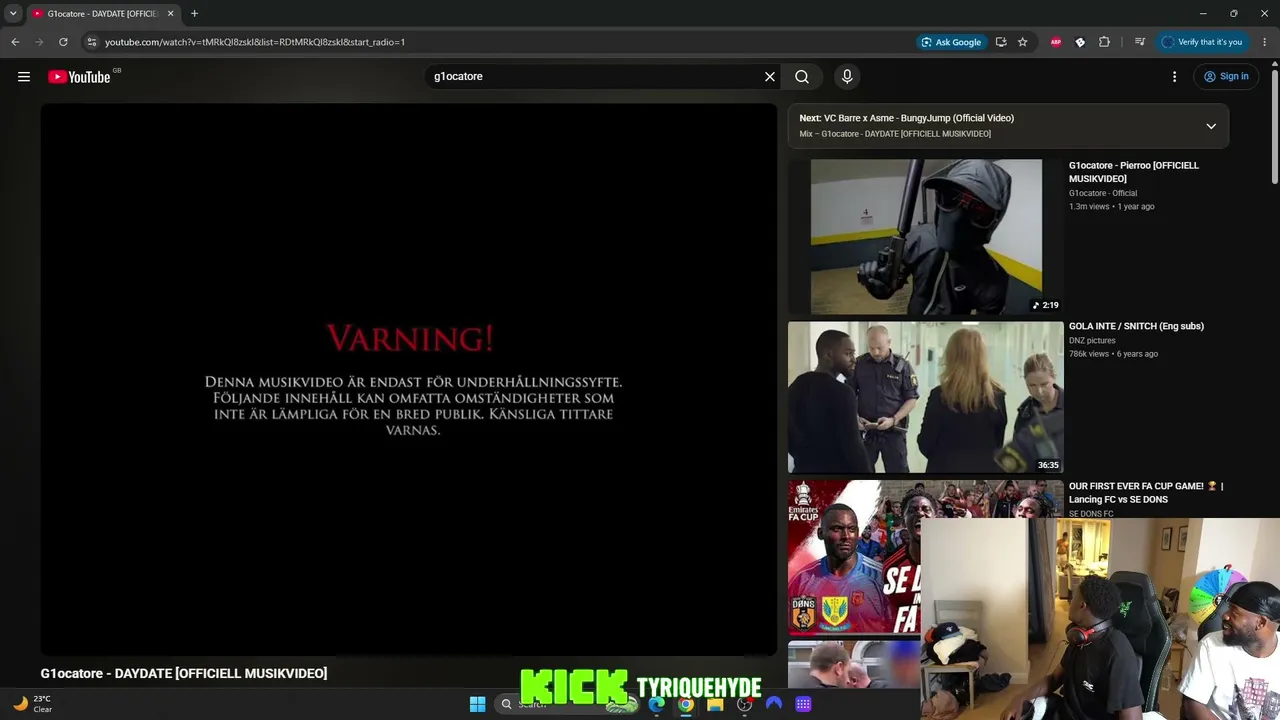Viewport: 1280px width, 720px height.
Task: Open the ABP Adblock Plus extension
Action: (1056, 42)
